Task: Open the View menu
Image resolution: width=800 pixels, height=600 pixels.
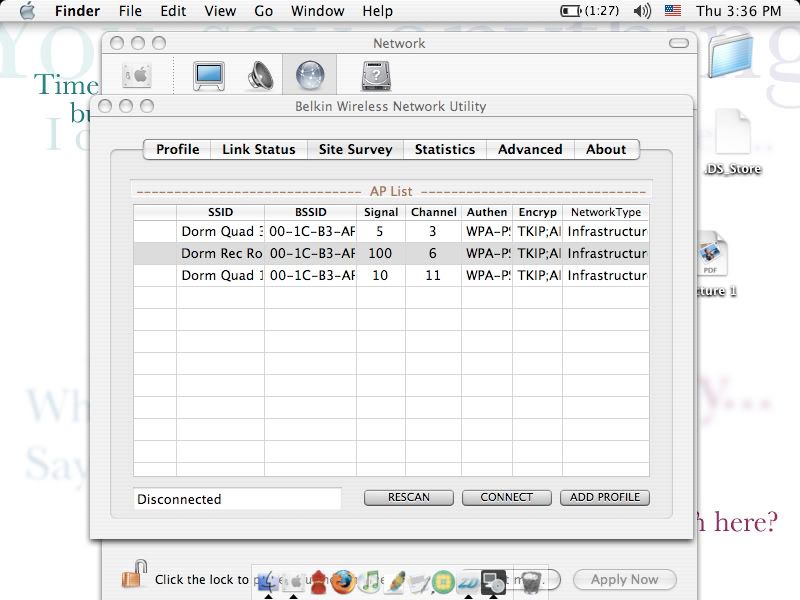Action: click(x=220, y=11)
